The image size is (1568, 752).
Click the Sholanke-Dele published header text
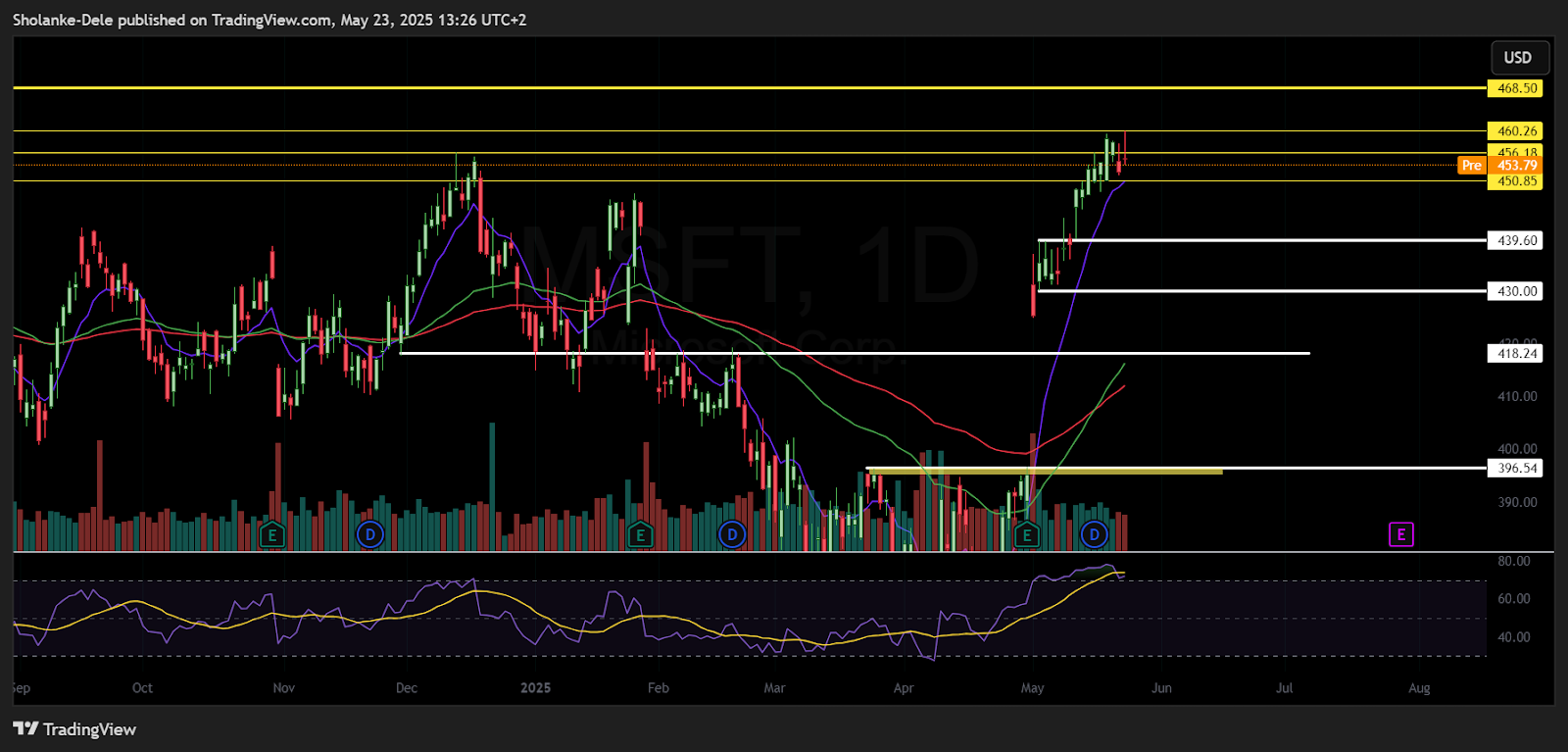click(269, 20)
